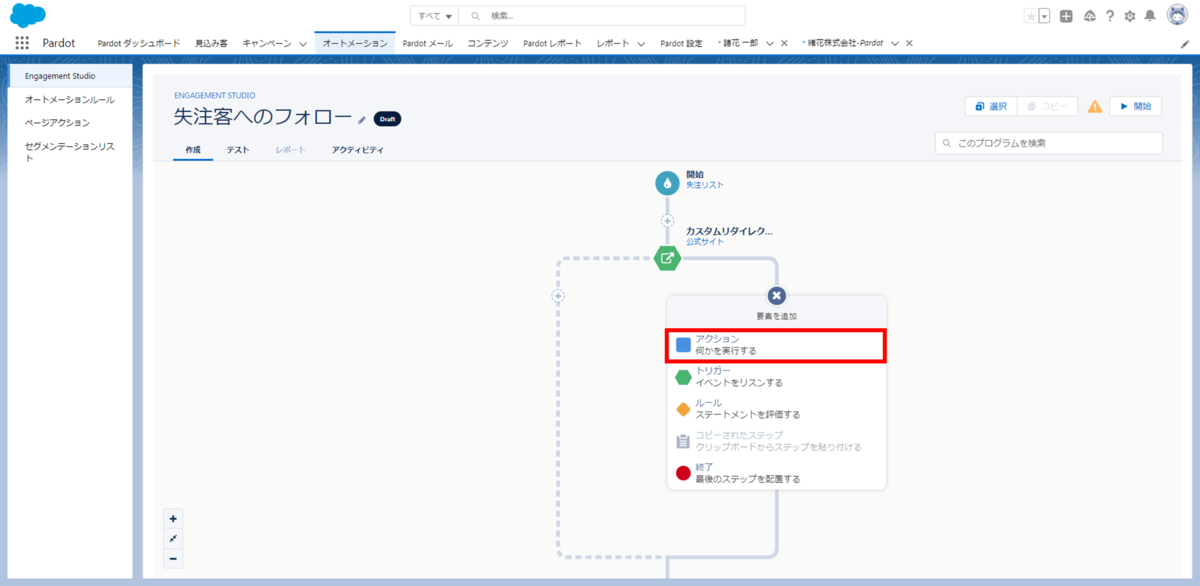Zoom out the canvas with minus
The height and width of the screenshot is (586, 1200).
173,558
